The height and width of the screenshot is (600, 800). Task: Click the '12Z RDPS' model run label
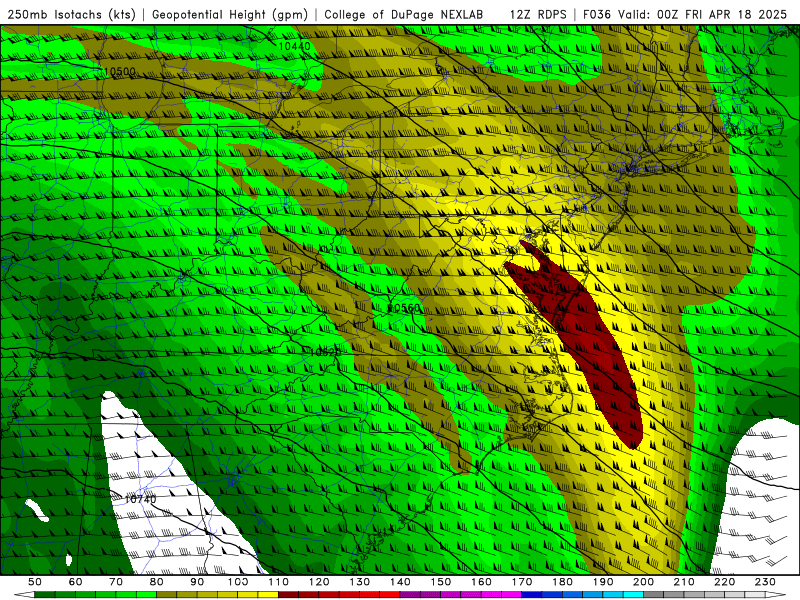(538, 14)
